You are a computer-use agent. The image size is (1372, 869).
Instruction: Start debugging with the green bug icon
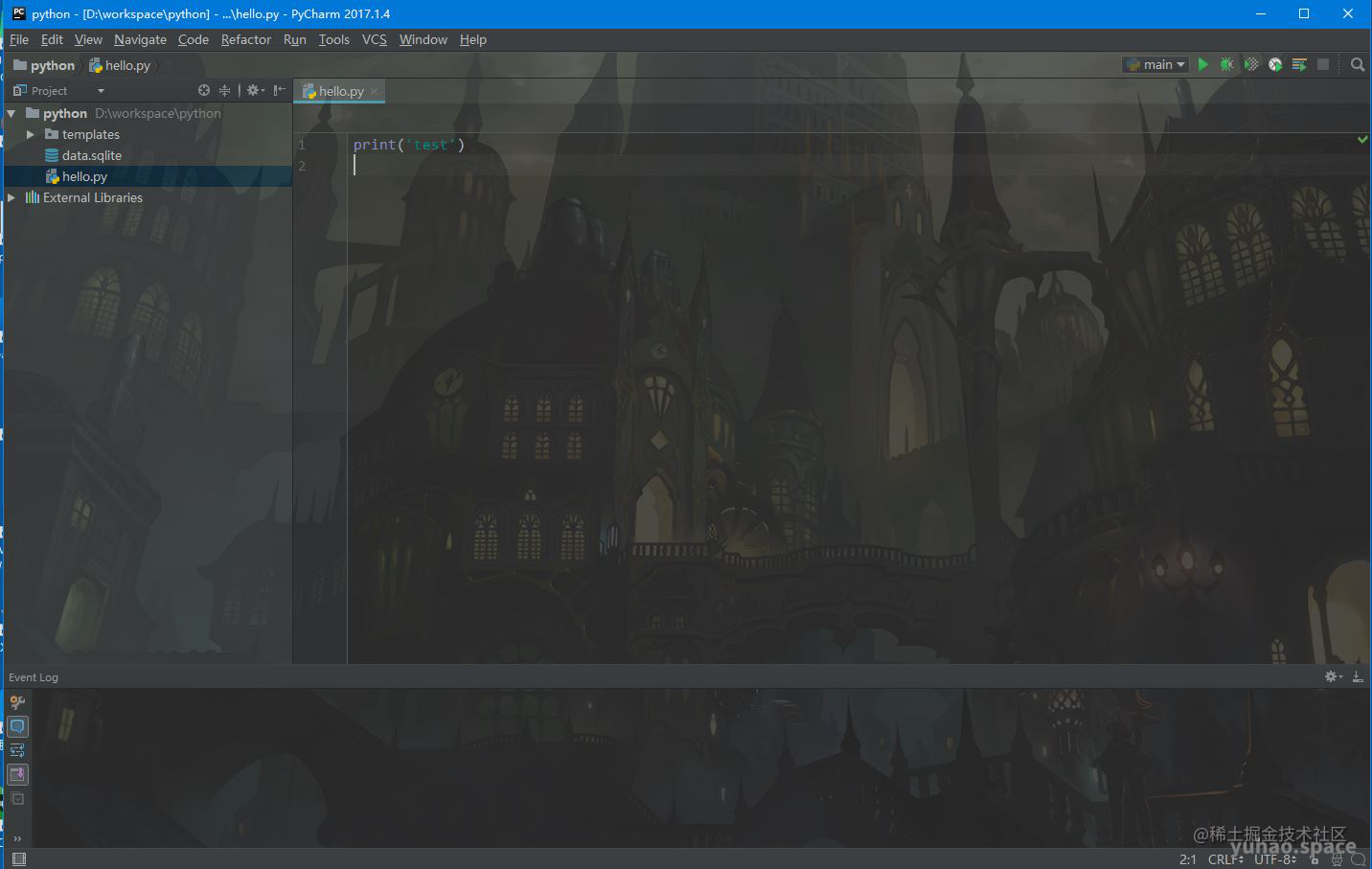coord(1226,64)
